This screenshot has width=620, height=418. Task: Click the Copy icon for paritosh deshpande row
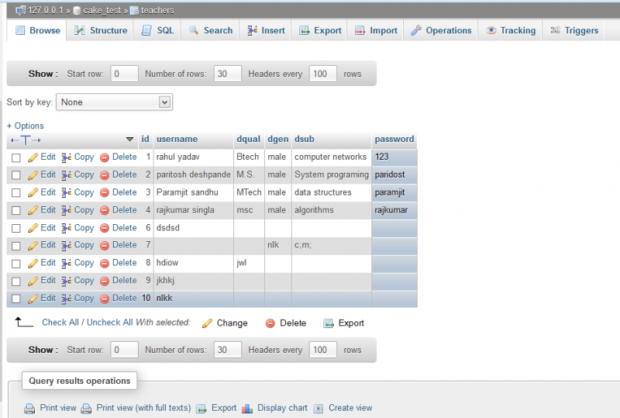coord(67,175)
